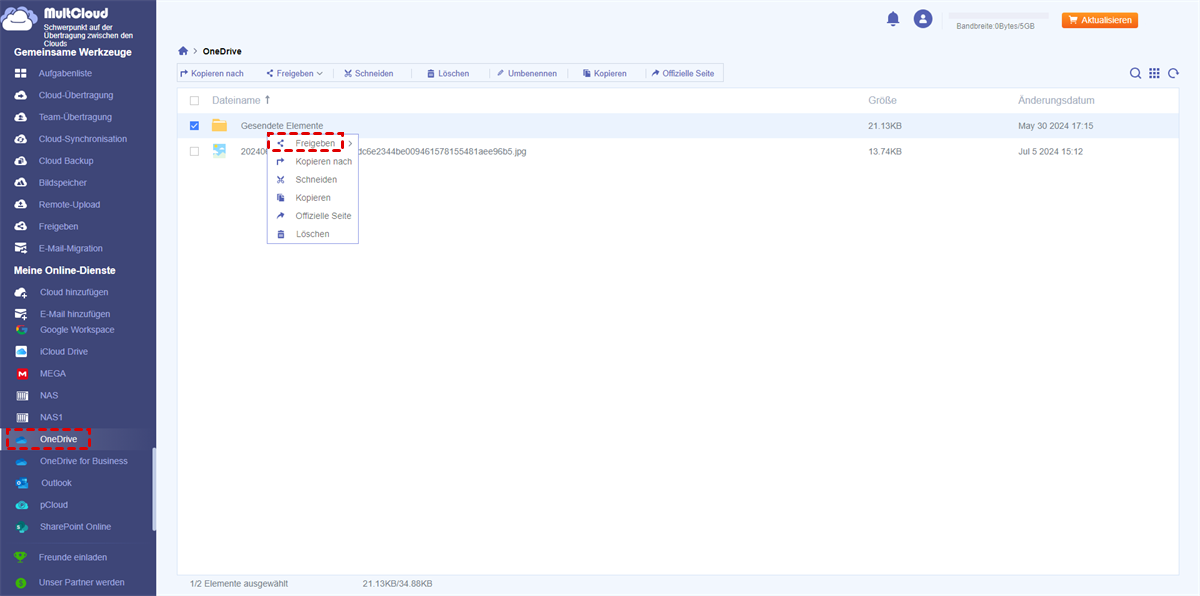Click the refresh icon
Image resolution: width=1200 pixels, height=596 pixels.
click(x=1173, y=73)
